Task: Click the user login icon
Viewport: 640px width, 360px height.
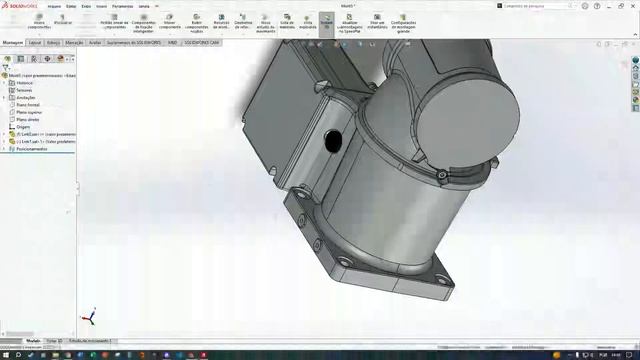Action: [x=585, y=6]
